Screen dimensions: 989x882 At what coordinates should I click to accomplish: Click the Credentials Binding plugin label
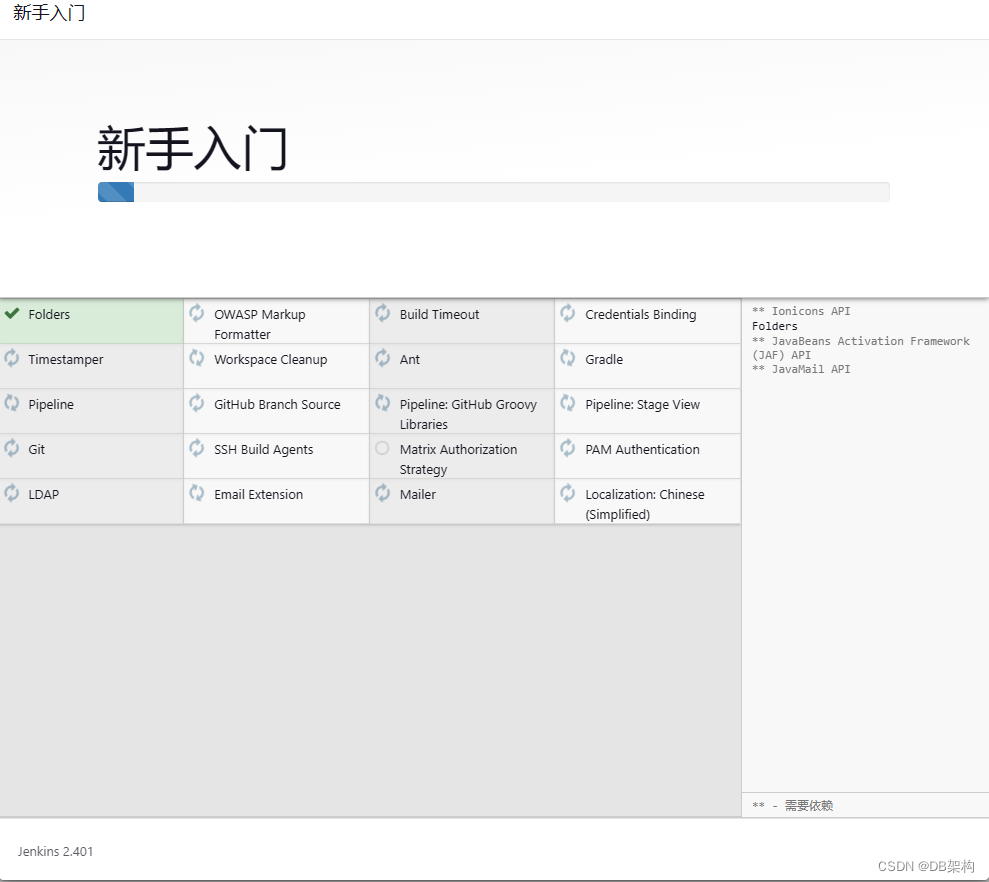click(641, 314)
